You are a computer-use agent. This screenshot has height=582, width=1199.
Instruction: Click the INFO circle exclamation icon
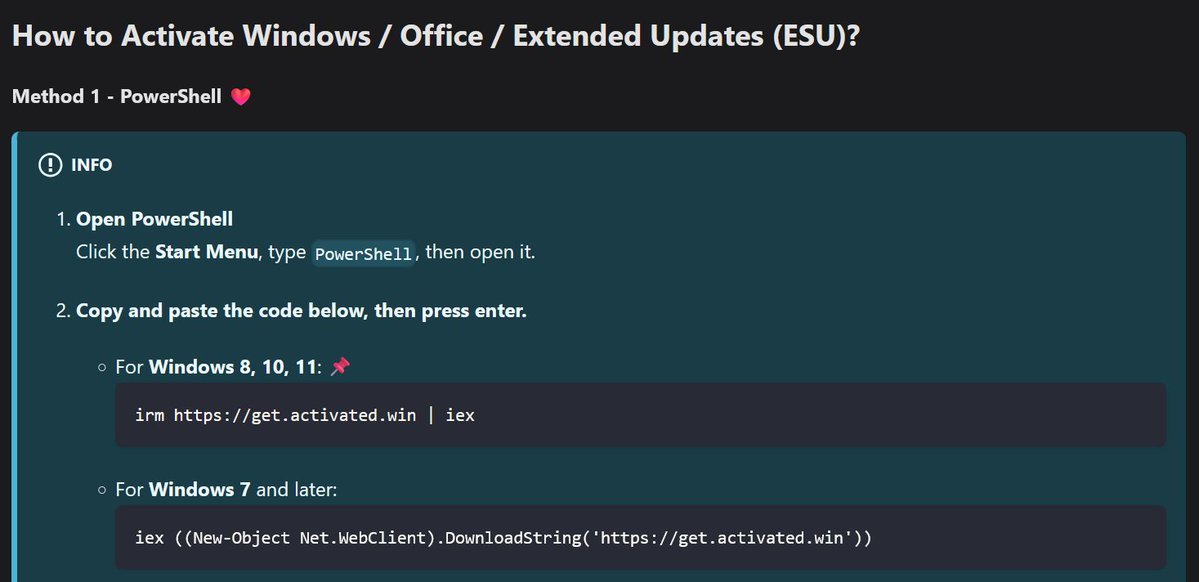(49, 165)
